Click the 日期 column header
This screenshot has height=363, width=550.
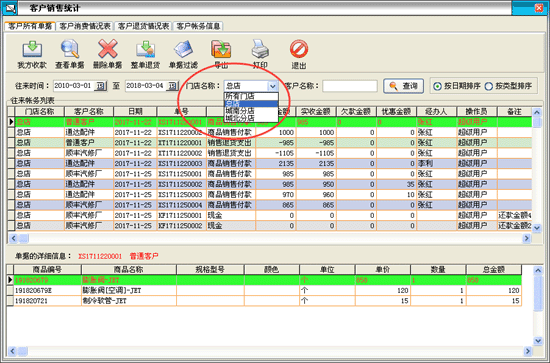pos(135,112)
